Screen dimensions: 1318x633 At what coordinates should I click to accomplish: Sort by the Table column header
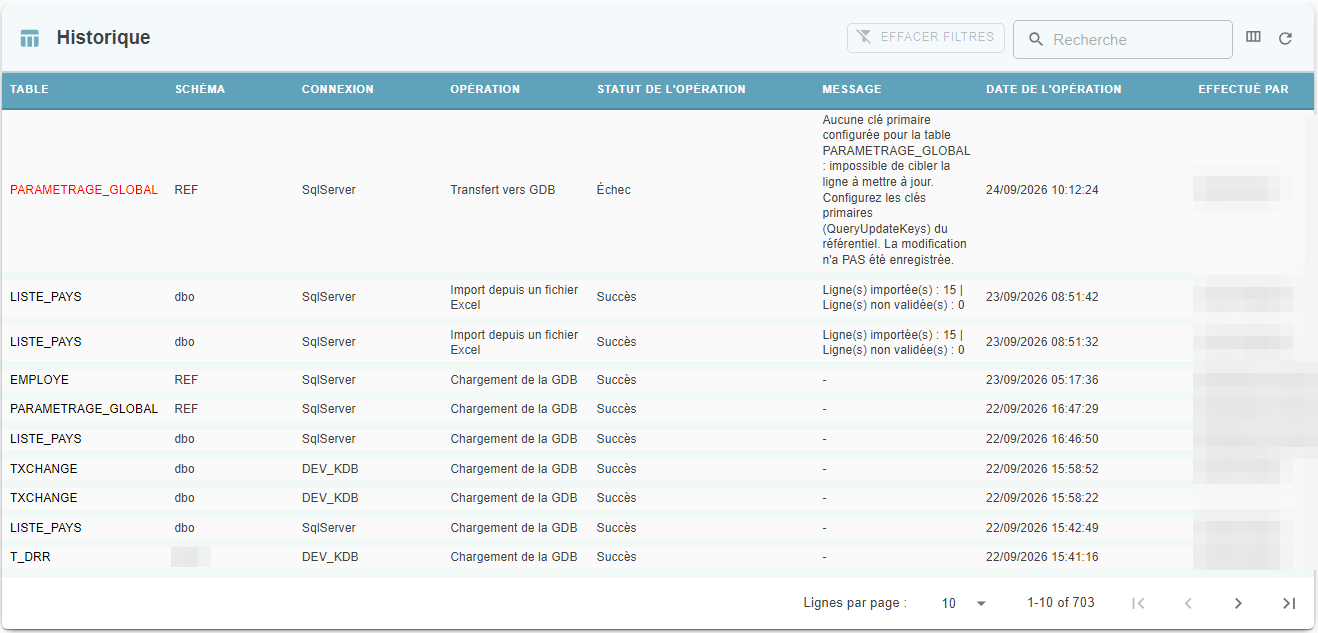pyautogui.click(x=29, y=89)
